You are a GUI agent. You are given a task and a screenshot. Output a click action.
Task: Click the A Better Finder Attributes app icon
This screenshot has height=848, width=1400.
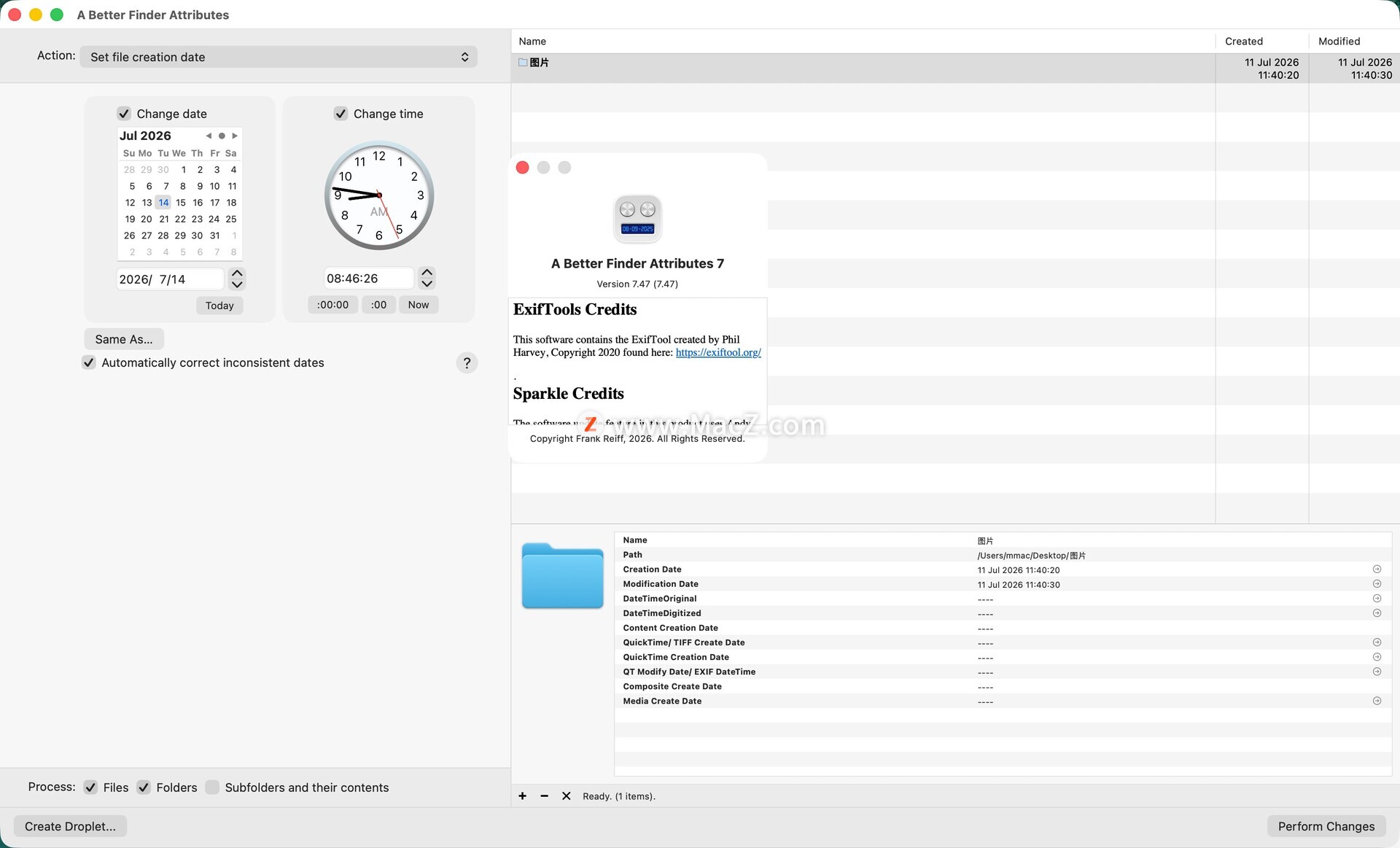(637, 219)
